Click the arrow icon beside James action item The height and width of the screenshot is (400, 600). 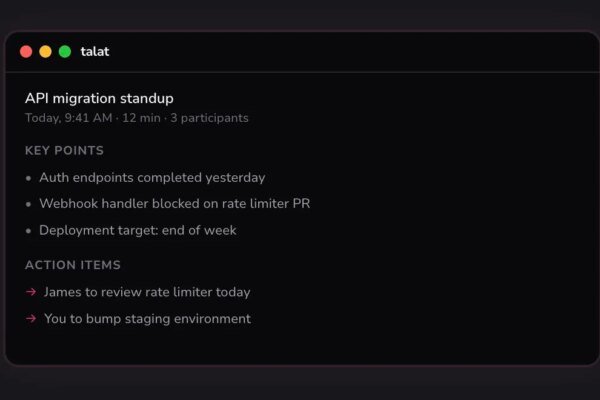32,292
